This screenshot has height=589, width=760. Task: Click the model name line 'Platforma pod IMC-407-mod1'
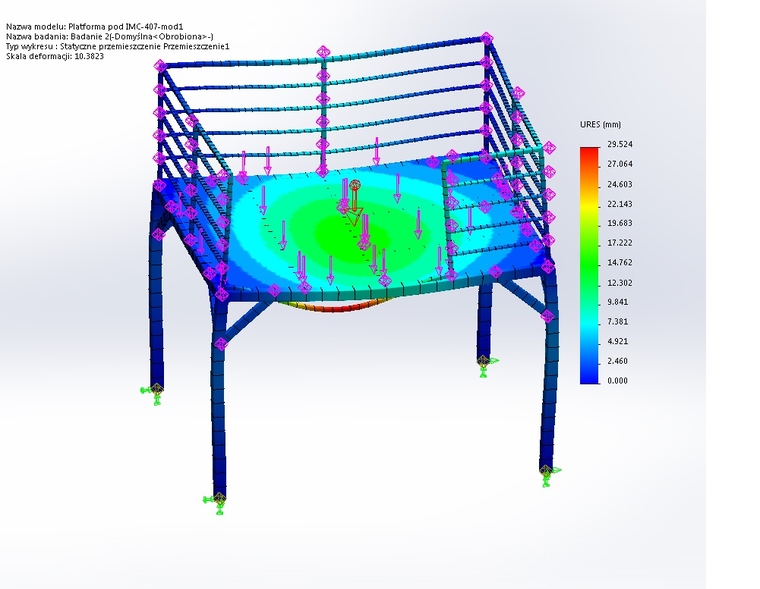coord(95,27)
